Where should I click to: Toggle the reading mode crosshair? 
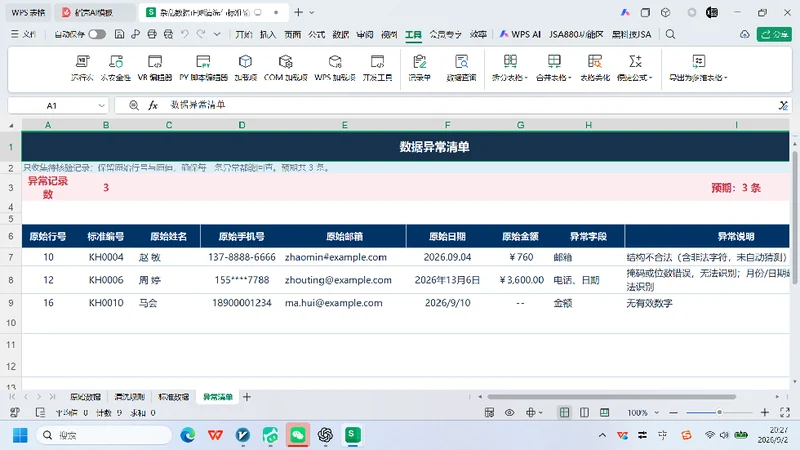coord(531,412)
